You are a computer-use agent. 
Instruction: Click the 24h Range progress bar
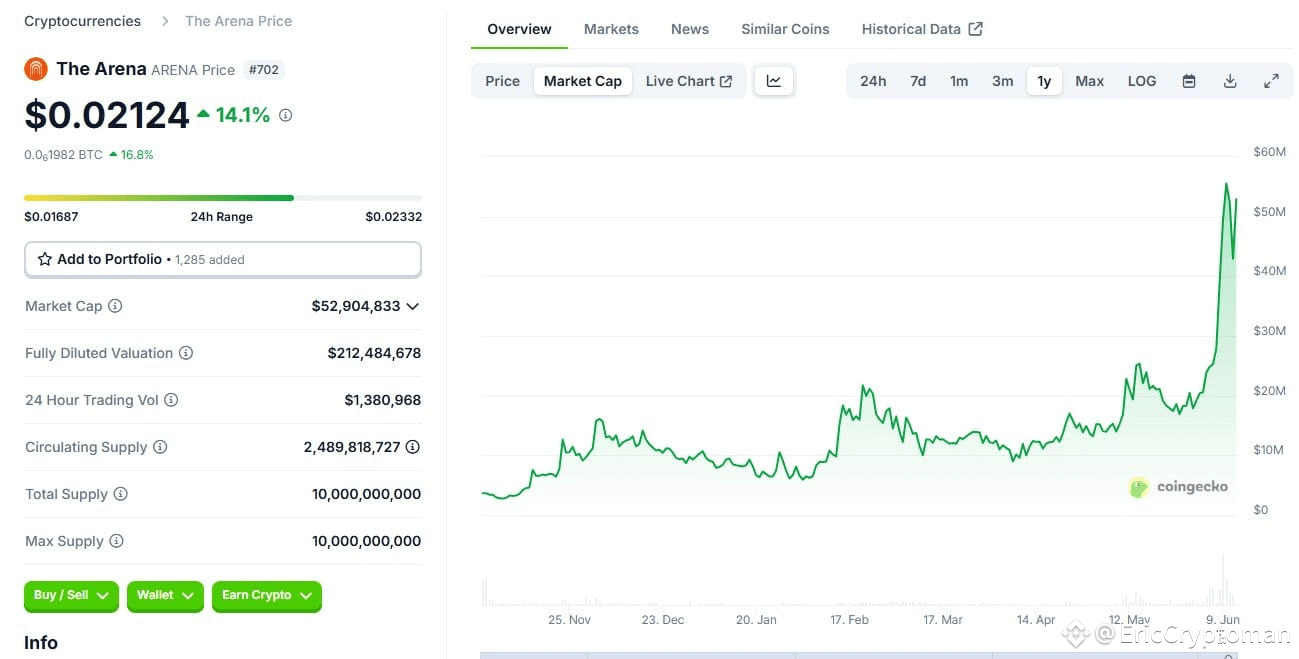[223, 198]
